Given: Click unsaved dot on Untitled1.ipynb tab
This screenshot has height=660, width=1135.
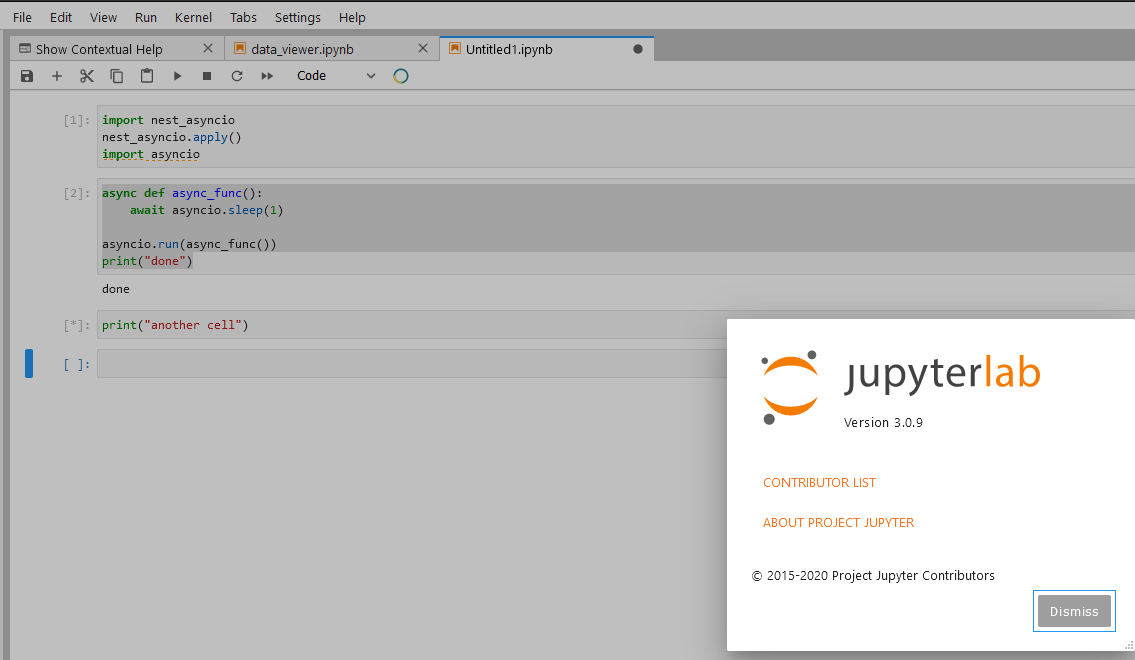Looking at the screenshot, I should click(638, 49).
